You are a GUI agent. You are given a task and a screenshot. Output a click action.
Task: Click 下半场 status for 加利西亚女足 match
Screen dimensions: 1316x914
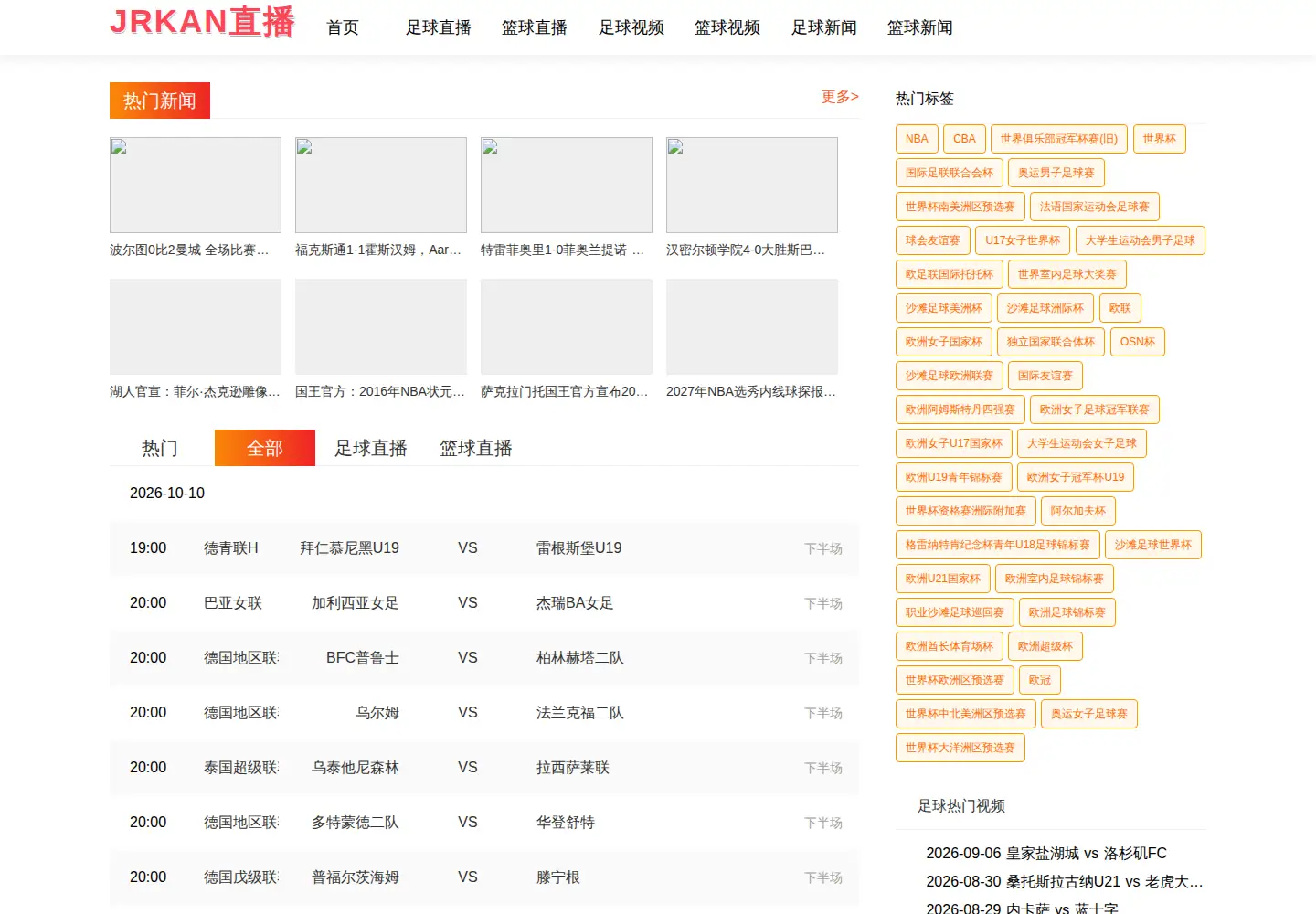(823, 603)
